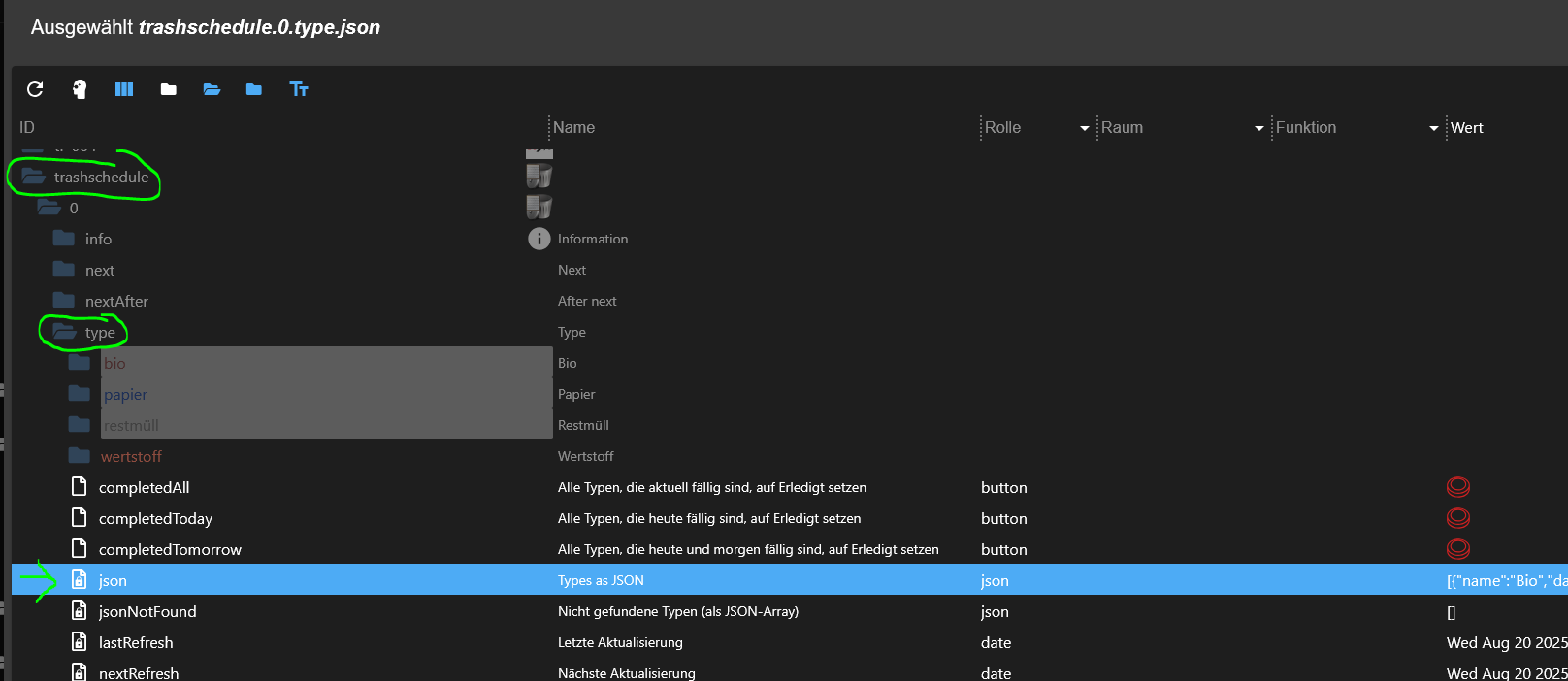Open the Rolle filter dropdown
Image resolution: width=1568 pixels, height=681 pixels.
coord(1084,128)
